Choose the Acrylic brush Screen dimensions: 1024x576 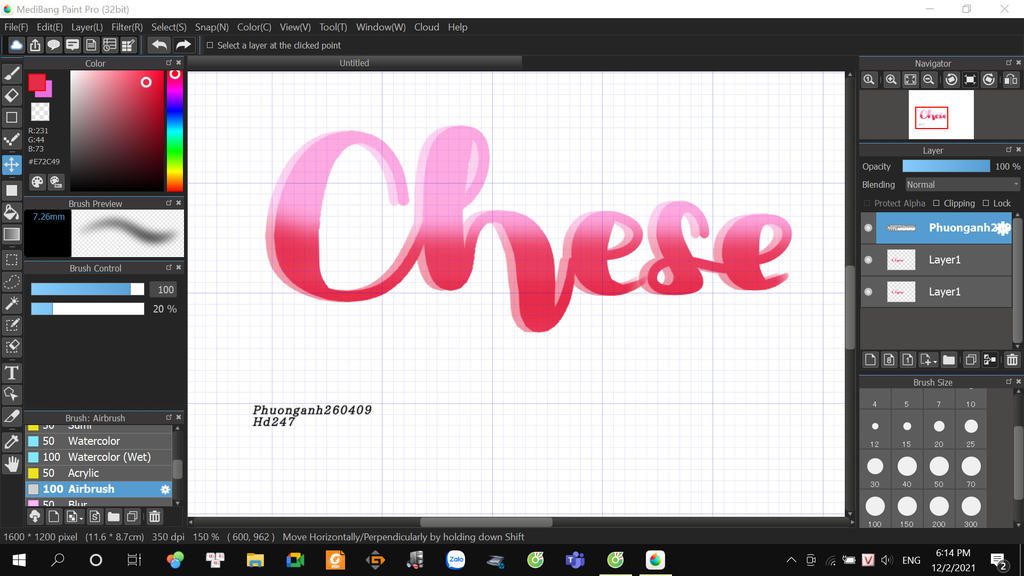[x=99, y=473]
